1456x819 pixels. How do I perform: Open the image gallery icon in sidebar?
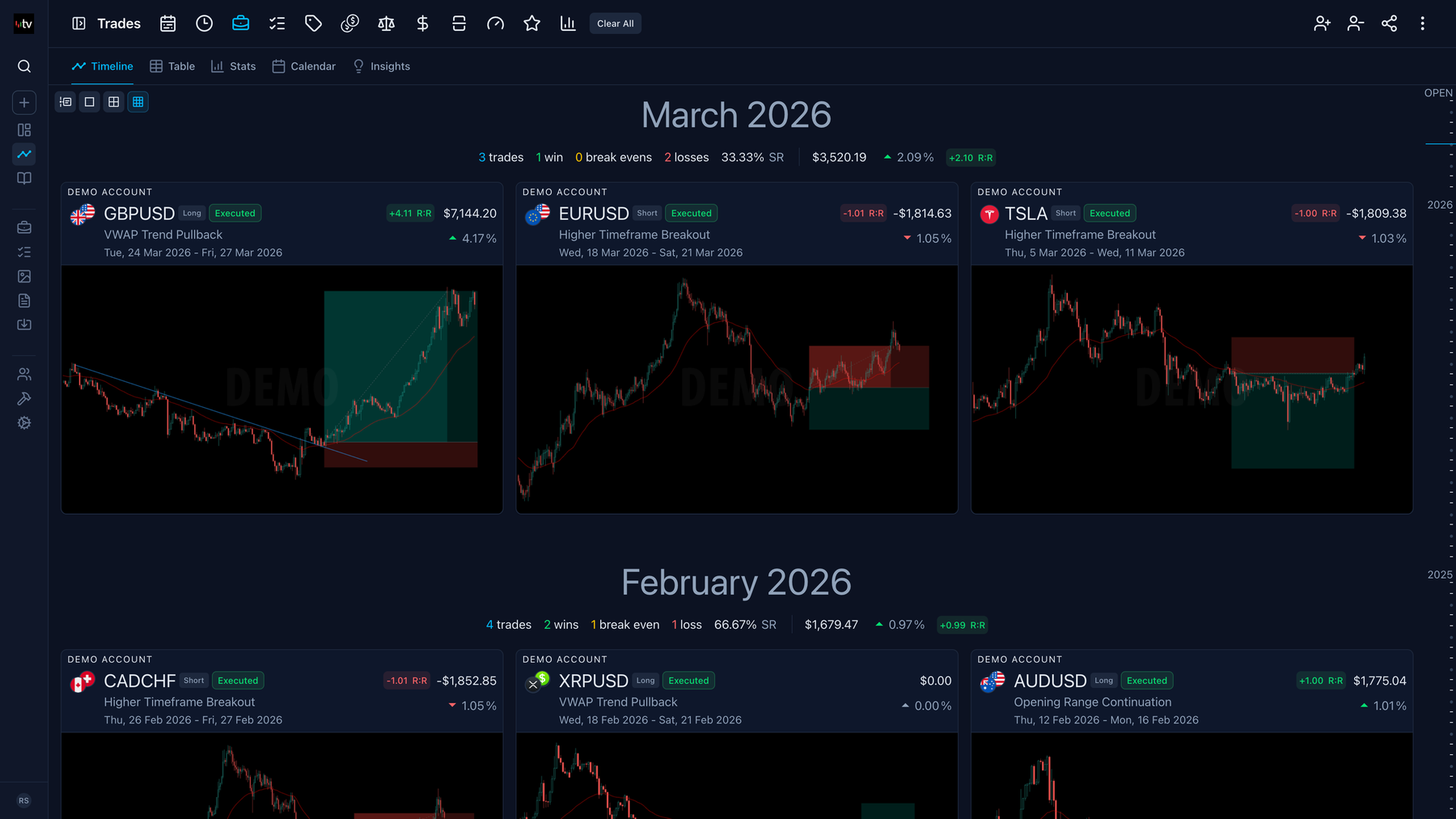point(24,276)
